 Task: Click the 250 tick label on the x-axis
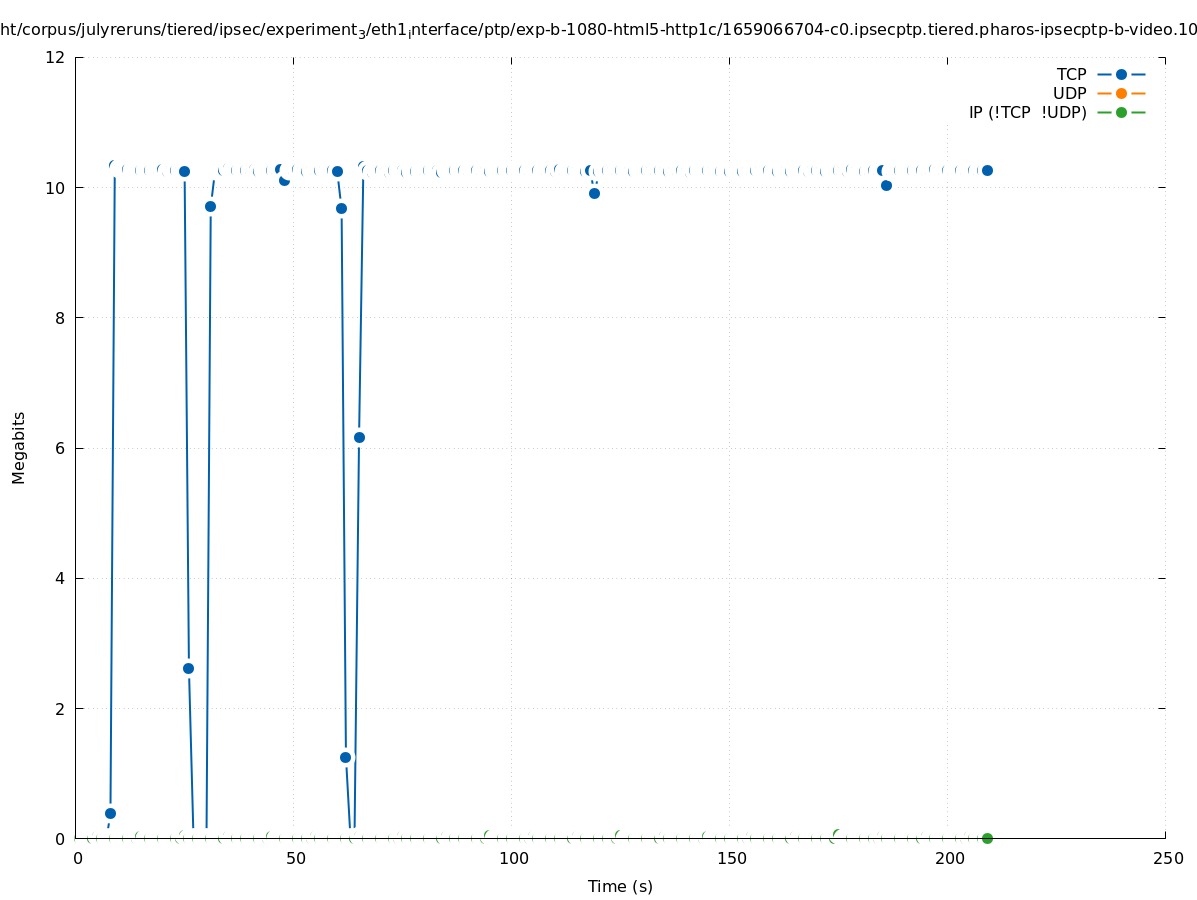1167,859
